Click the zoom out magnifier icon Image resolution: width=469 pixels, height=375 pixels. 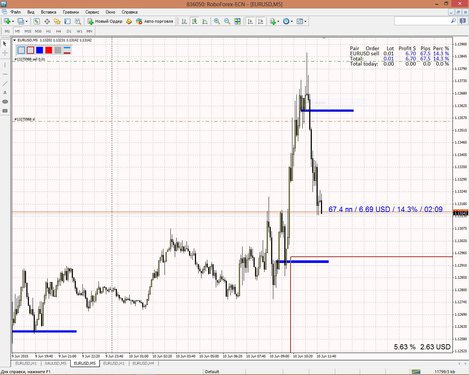pyautogui.click(x=227, y=21)
